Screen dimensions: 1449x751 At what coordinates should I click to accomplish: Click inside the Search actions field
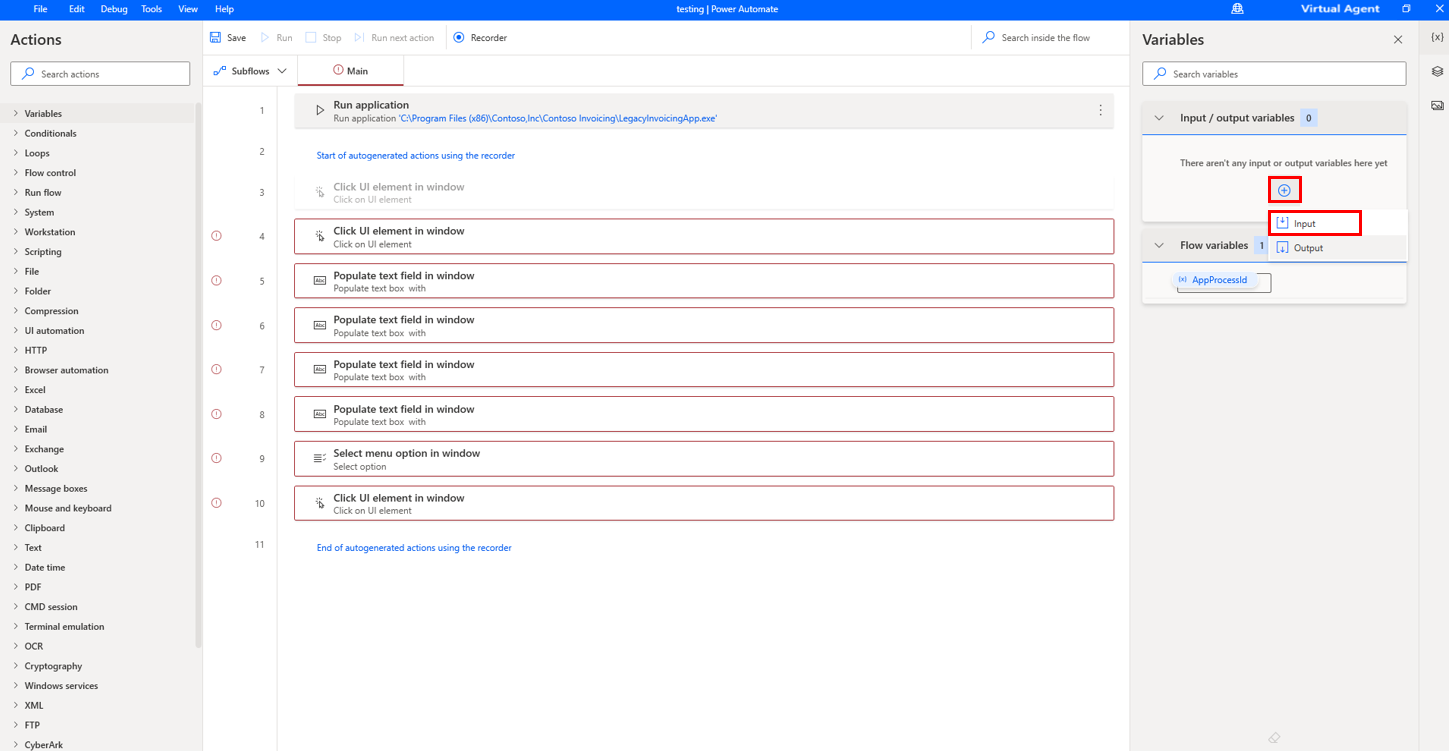click(100, 73)
